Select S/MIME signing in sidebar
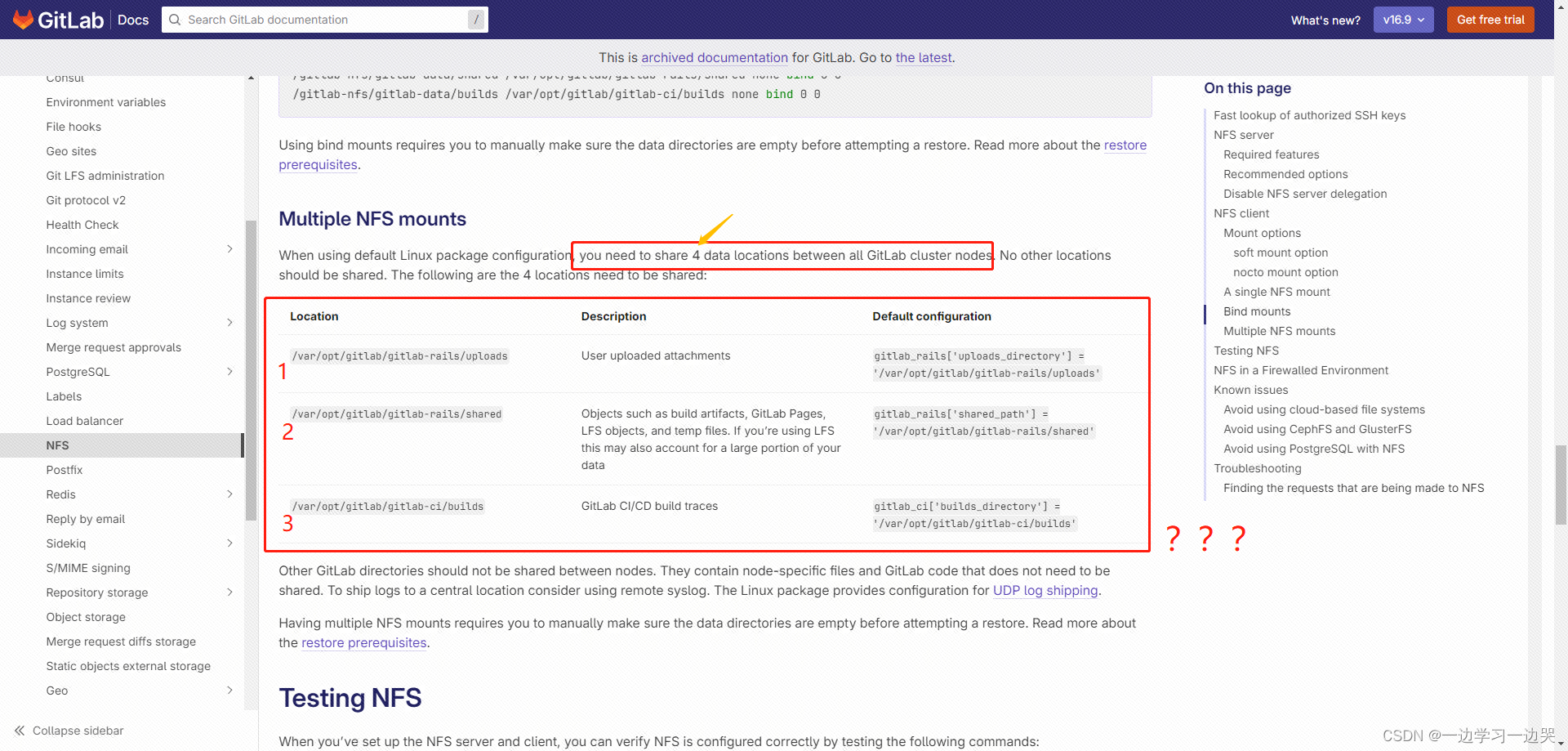This screenshot has height=751, width=1568. pyautogui.click(x=88, y=568)
